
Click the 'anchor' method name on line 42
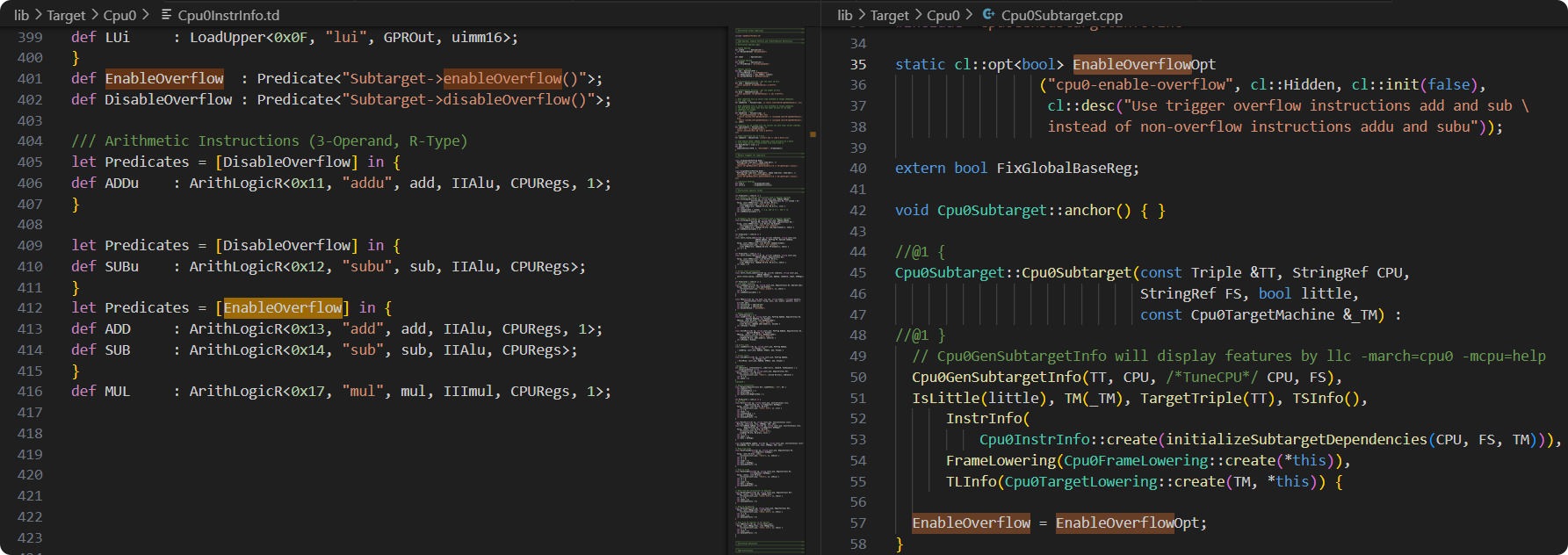point(1089,211)
